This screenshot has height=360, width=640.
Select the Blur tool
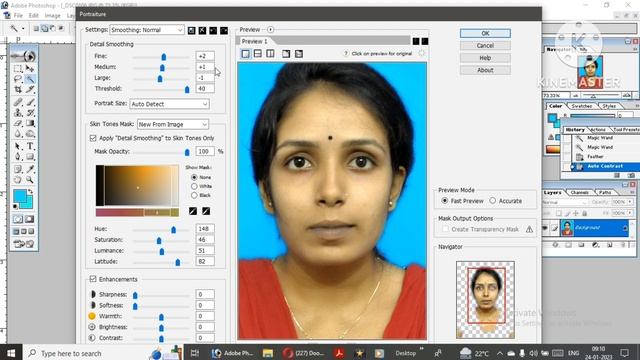pyautogui.click(x=18, y=134)
